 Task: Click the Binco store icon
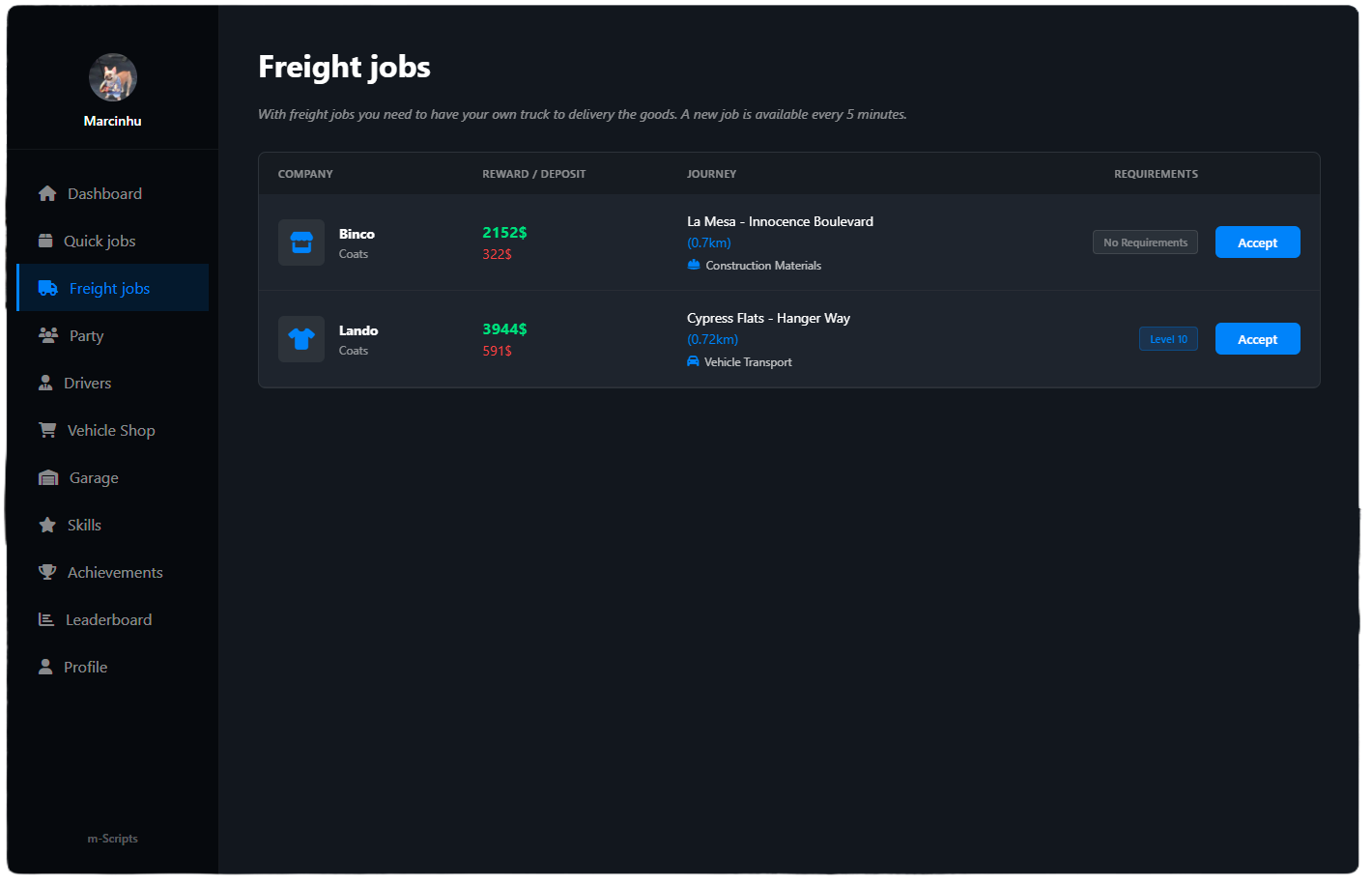tap(301, 243)
